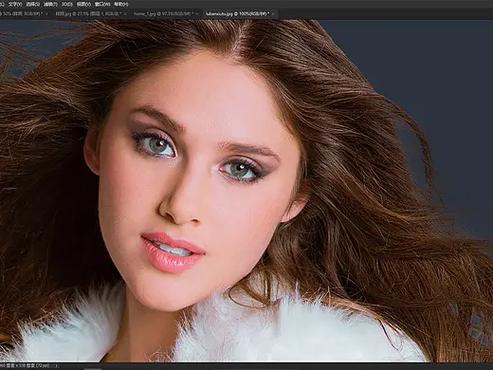
Task: Switch to the first document tab at 50% zoom
Action: pyautogui.click(x=22, y=14)
